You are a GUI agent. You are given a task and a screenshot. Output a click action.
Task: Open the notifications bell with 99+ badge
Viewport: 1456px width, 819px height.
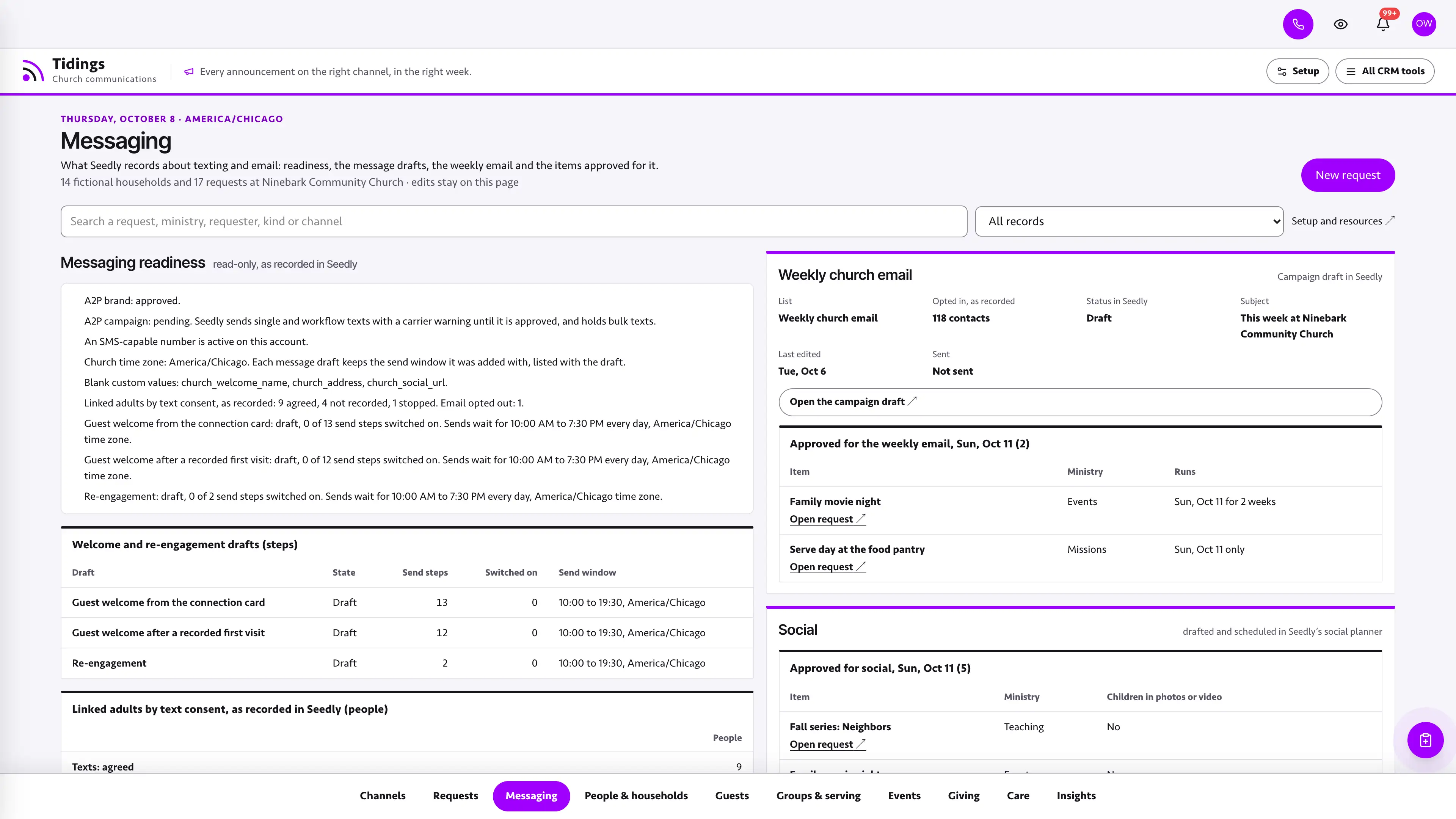tap(1383, 24)
